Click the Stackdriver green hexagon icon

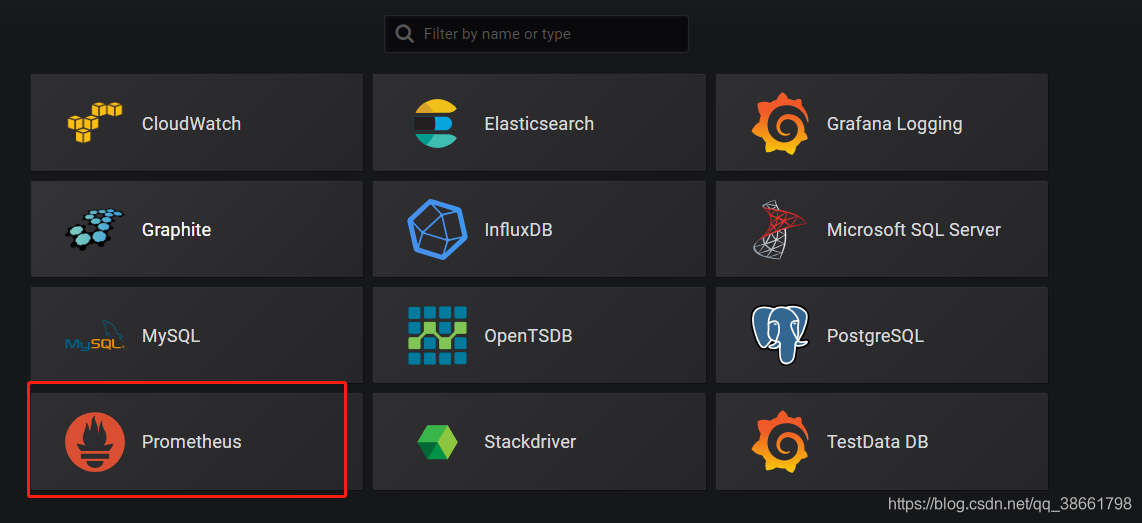click(437, 441)
